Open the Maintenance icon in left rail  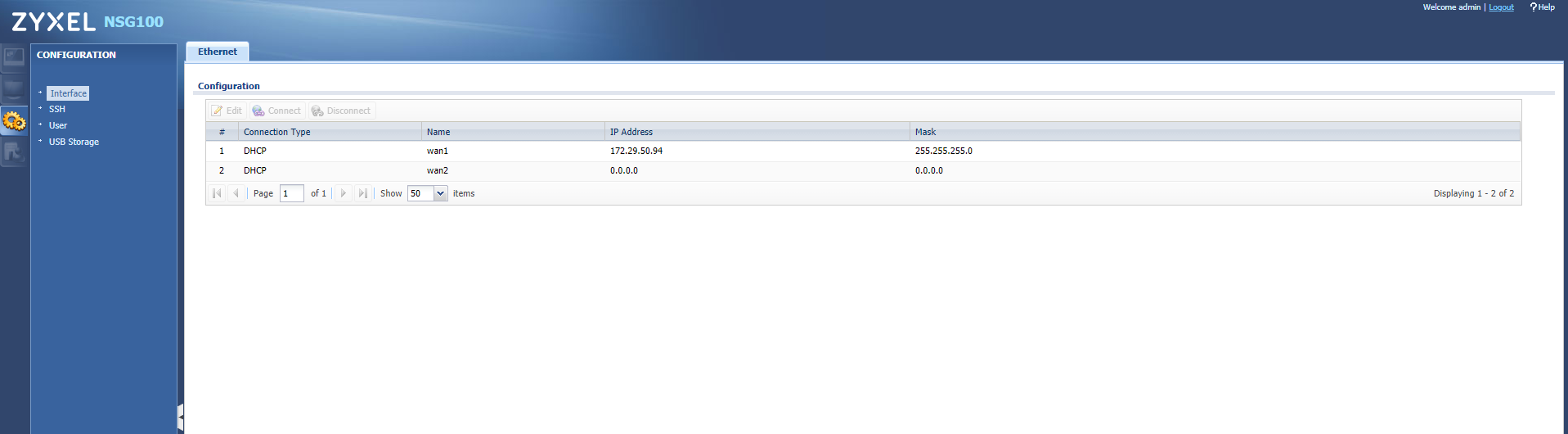click(x=14, y=152)
